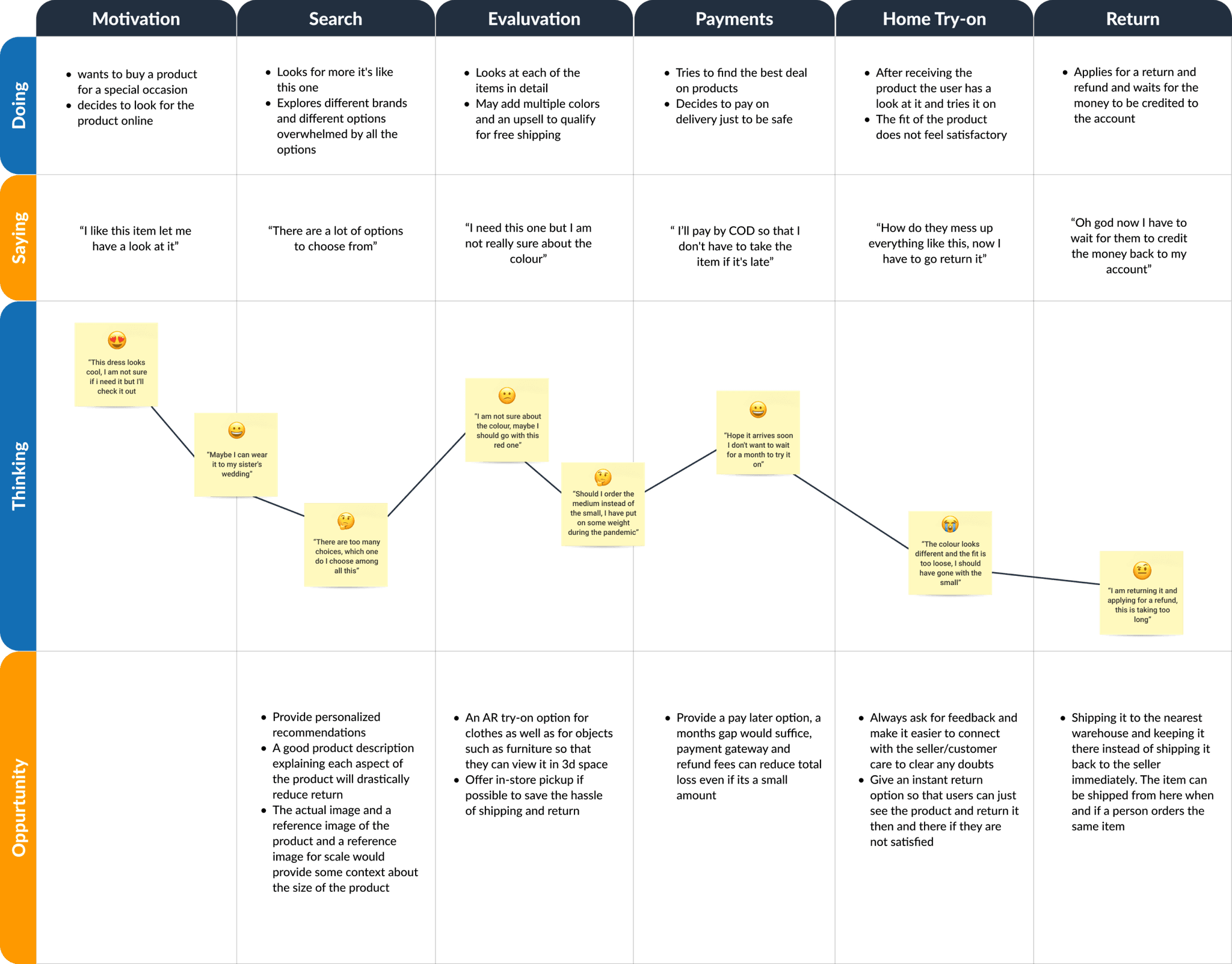Select the Home Try-on column header

pyautogui.click(x=934, y=19)
